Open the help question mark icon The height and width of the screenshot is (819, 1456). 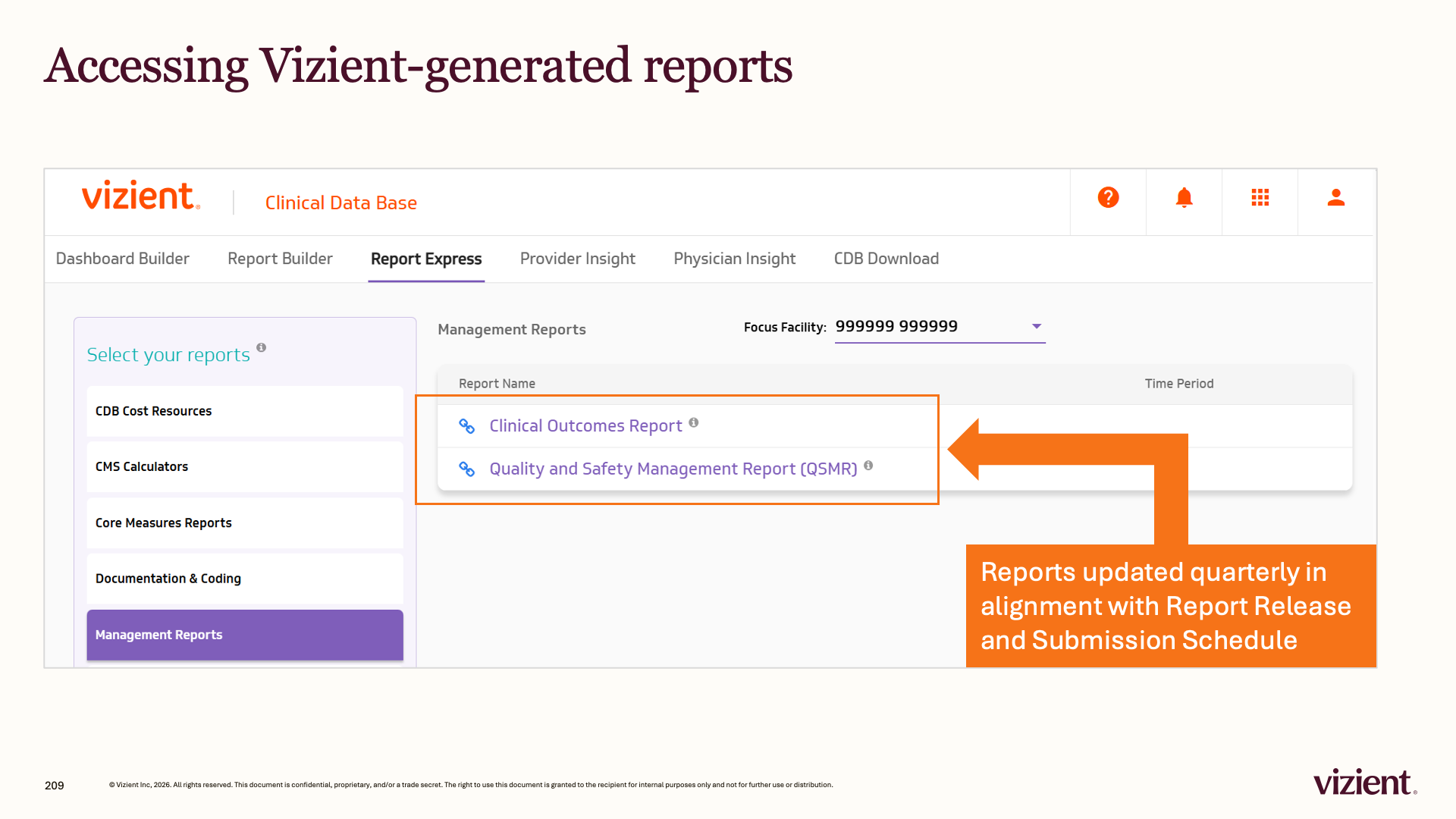1108,198
